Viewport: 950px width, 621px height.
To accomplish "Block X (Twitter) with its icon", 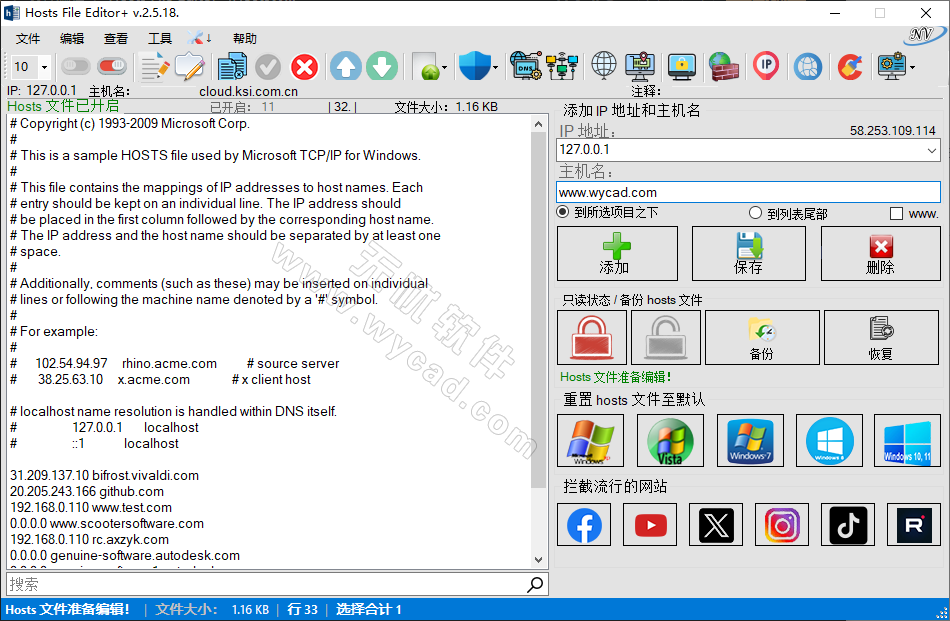I will [x=716, y=525].
